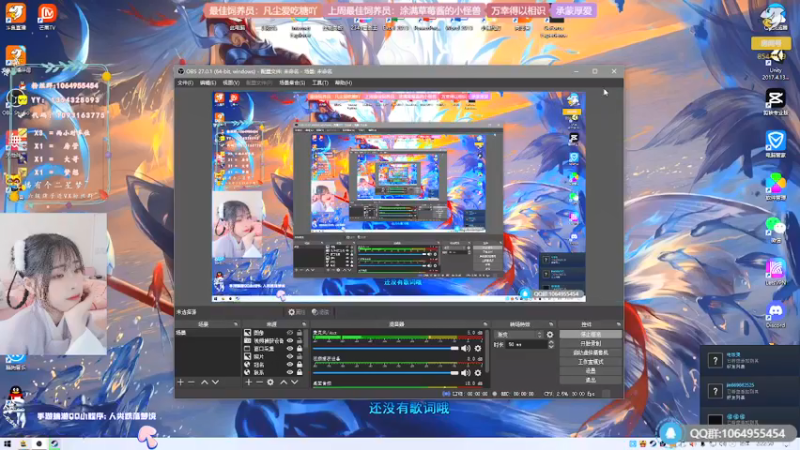The height and width of the screenshot is (450, 800).
Task: Move the scene up in Scenes panel
Action: click(204, 382)
